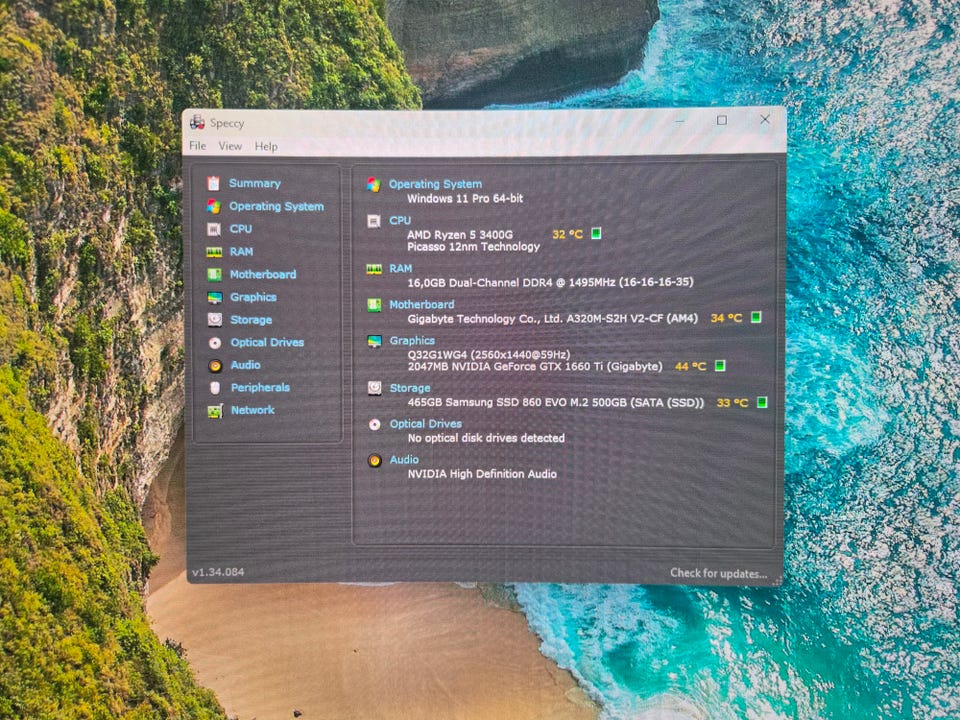This screenshot has height=720, width=960.
Task: Click the Peripherals mouse sidebar icon
Action: pyautogui.click(x=215, y=388)
